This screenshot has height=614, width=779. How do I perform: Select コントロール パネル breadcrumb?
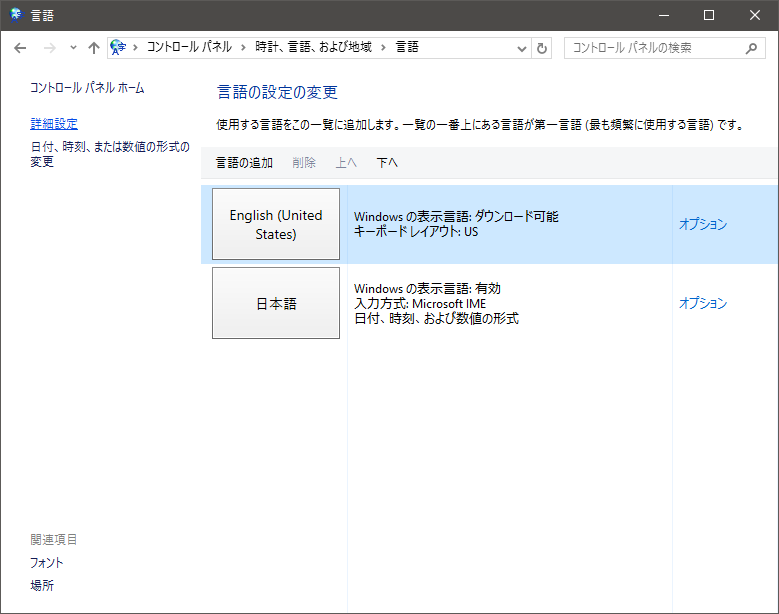coord(189,47)
